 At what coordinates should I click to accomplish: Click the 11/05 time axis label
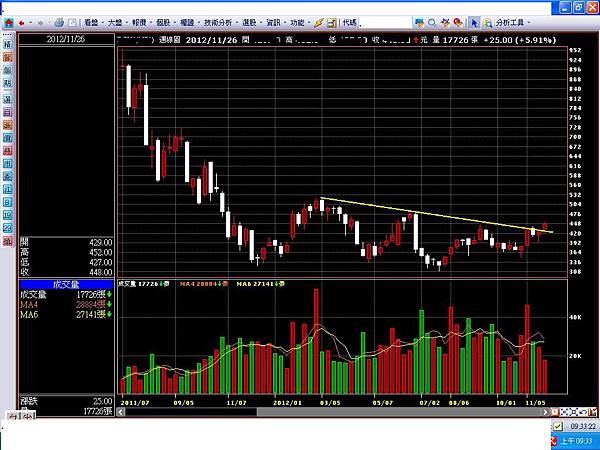tap(535, 403)
